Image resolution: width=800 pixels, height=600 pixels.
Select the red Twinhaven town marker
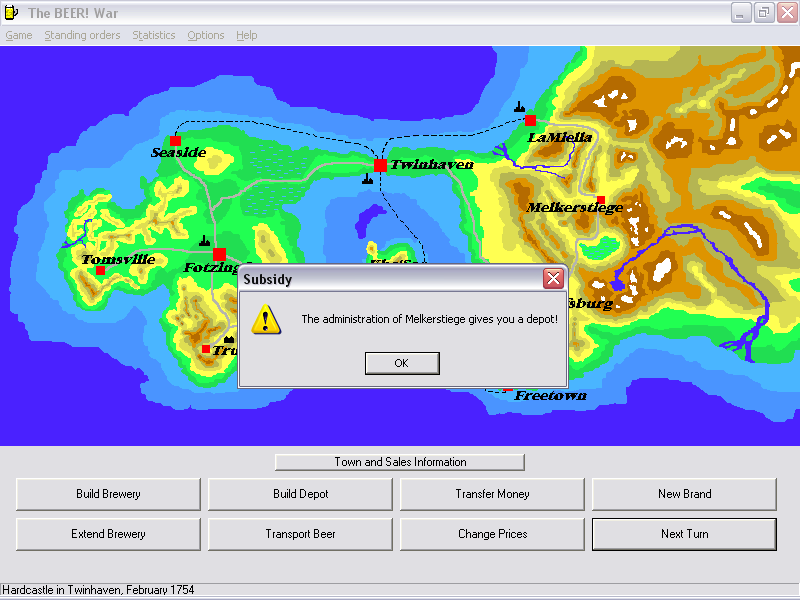380,165
